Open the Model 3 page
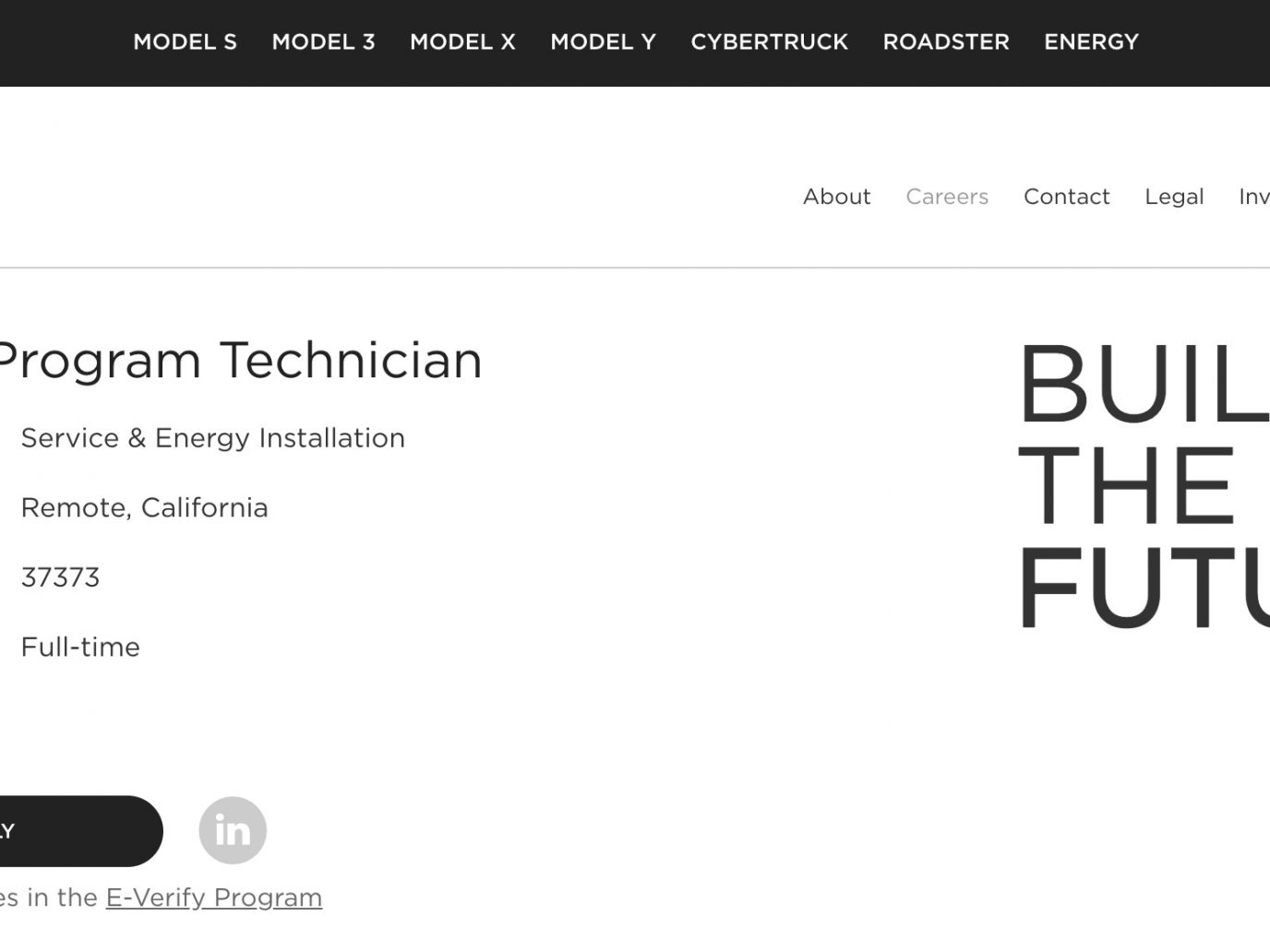1270x952 pixels. (x=323, y=42)
